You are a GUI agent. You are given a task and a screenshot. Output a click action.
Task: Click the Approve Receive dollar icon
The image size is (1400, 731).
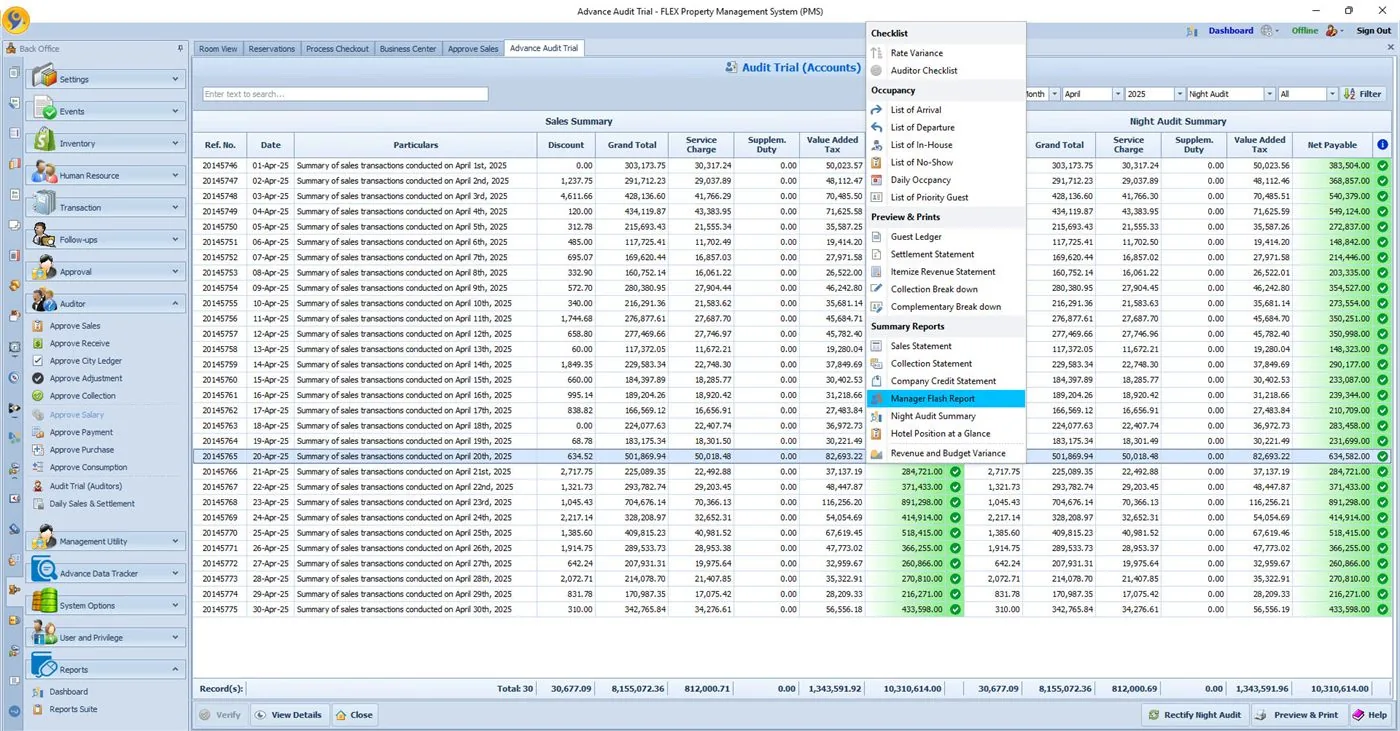pyautogui.click(x=38, y=343)
